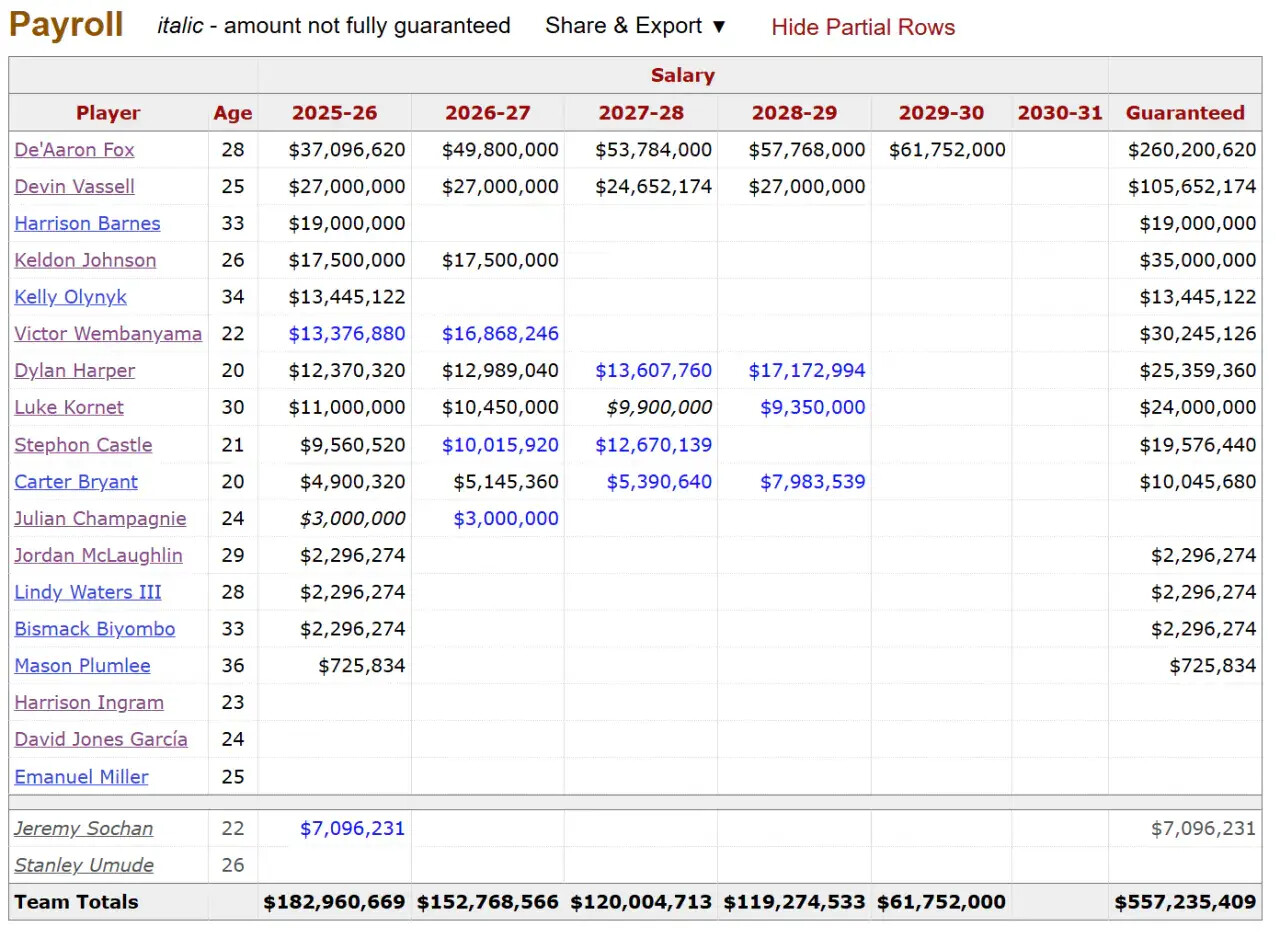This screenshot has width=1280, height=938.
Task: Sort table by the Player column header
Action: 108,113
